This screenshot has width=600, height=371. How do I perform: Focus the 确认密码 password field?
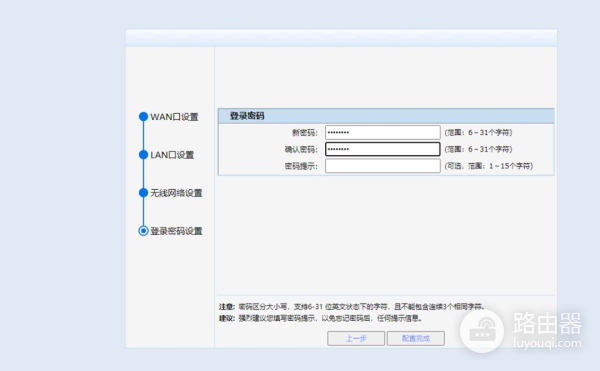pos(383,149)
